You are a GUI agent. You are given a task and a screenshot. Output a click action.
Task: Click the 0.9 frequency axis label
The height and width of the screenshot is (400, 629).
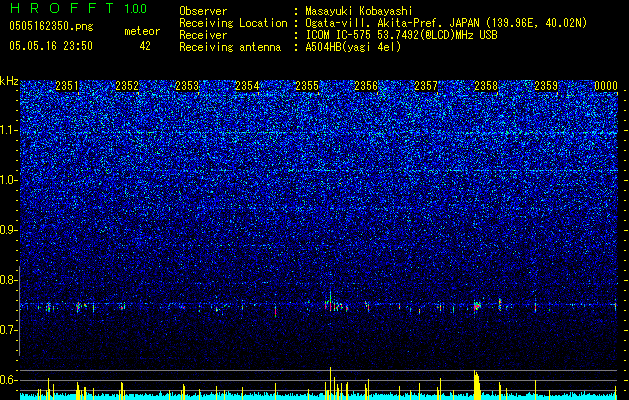[x=9, y=230]
